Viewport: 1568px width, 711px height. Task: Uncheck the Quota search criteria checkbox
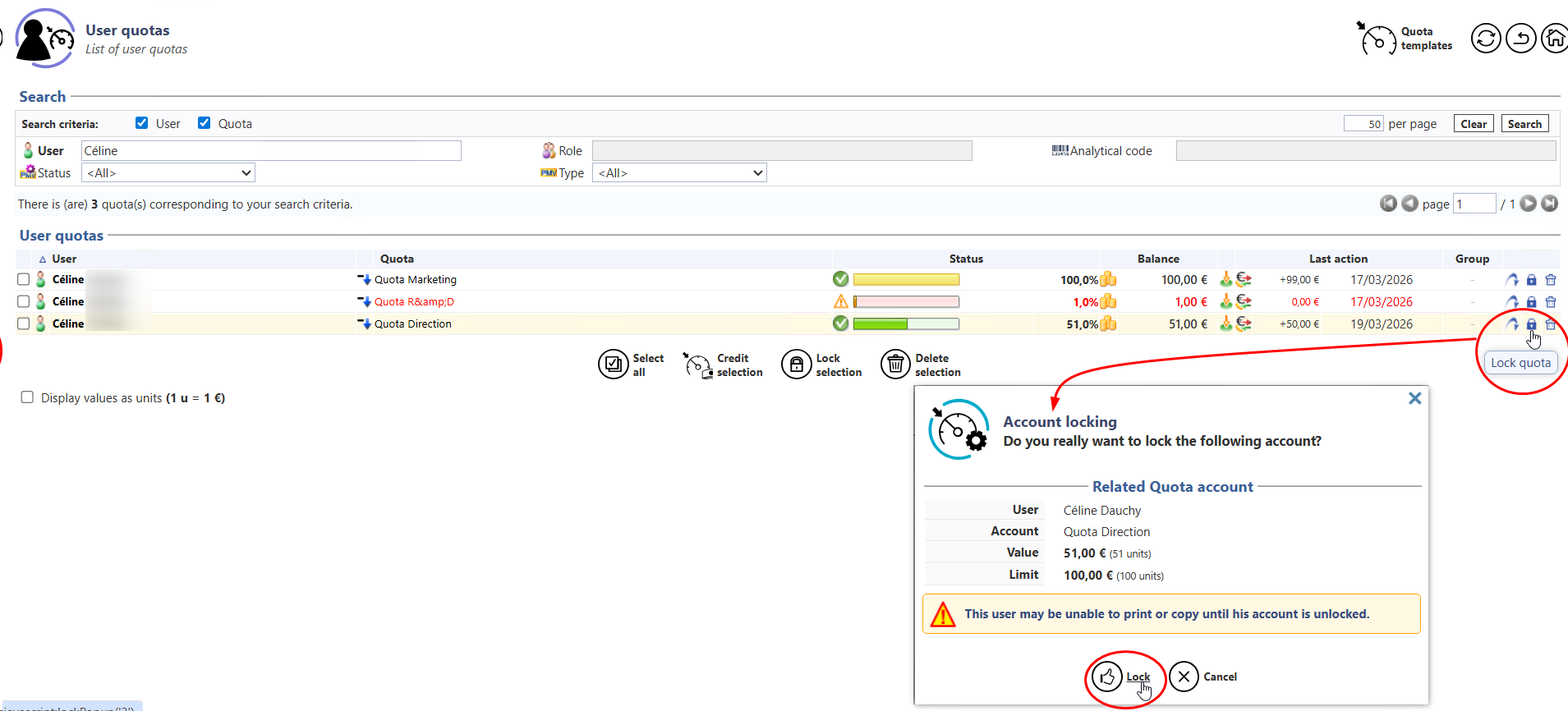click(x=205, y=123)
